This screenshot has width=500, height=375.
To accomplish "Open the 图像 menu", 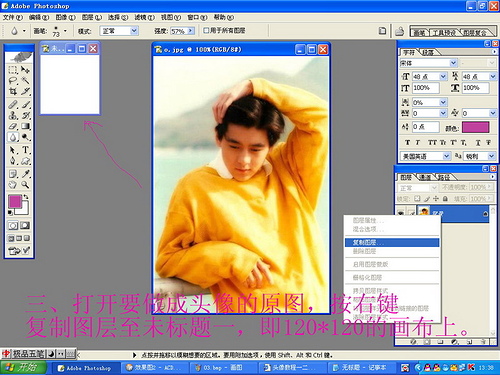I will pyautogui.click(x=65, y=17).
